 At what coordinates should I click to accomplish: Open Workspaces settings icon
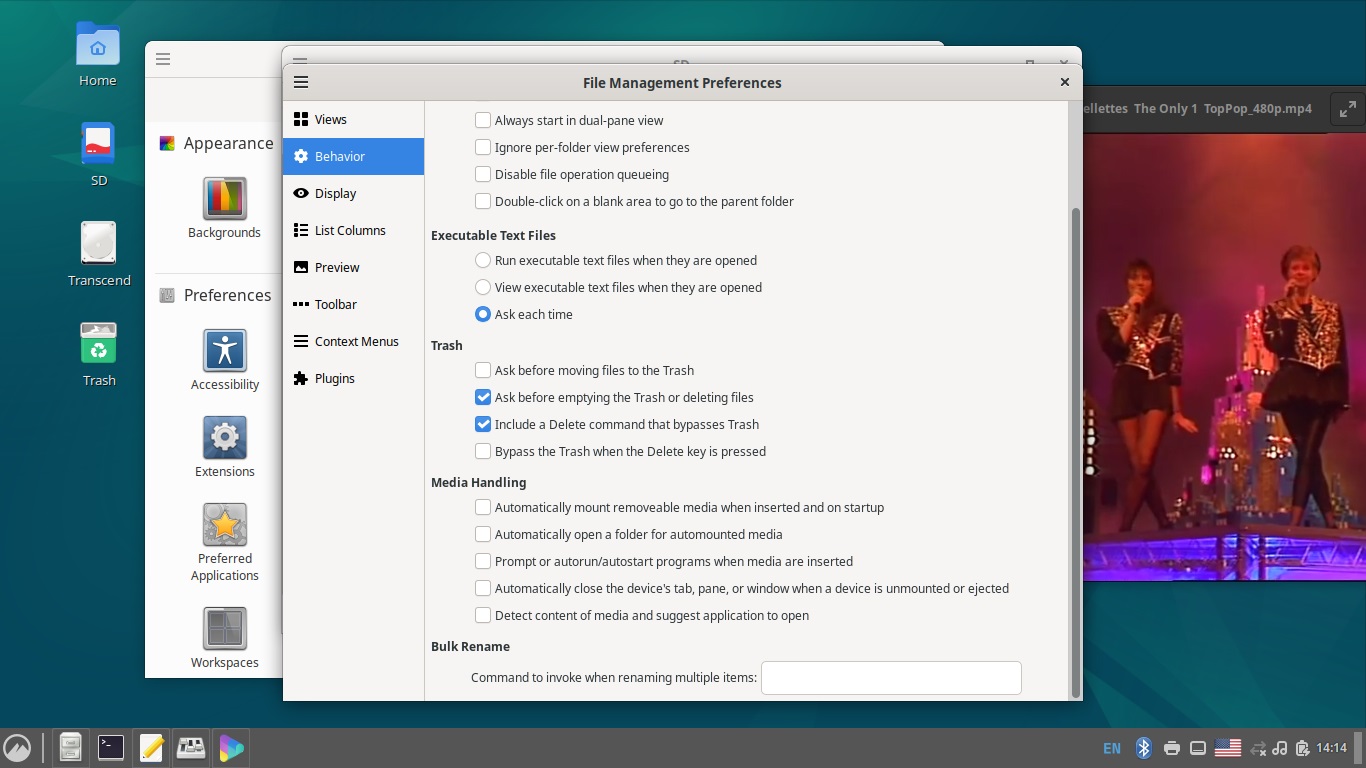(225, 637)
